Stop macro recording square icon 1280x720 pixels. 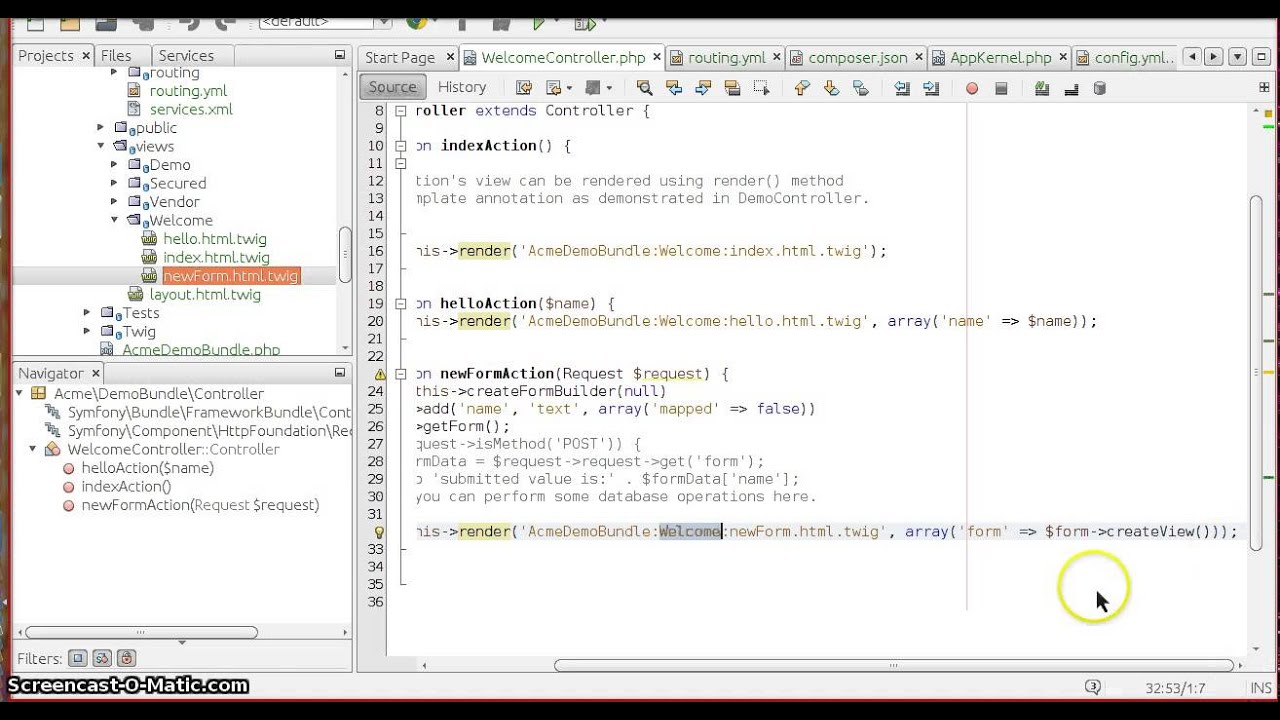pyautogui.click(x=1001, y=88)
